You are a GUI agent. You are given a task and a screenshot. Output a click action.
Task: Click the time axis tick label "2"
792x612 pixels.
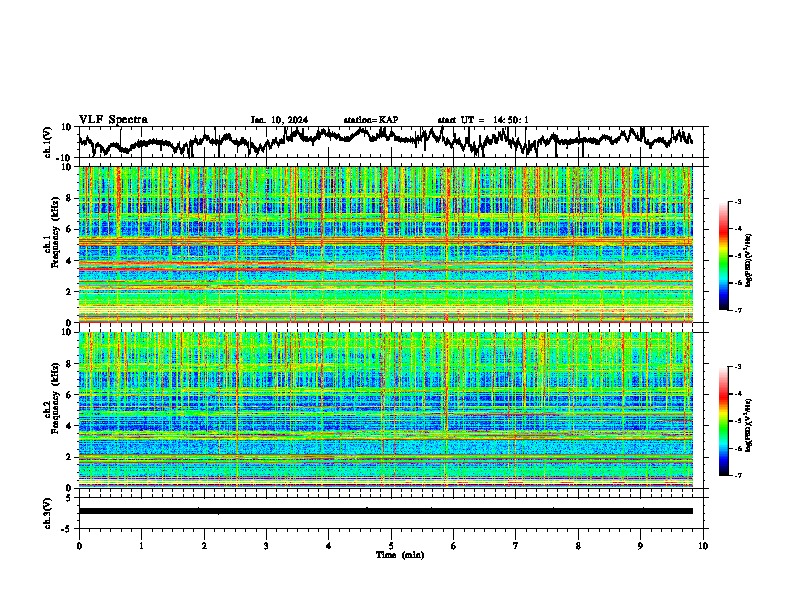[204, 546]
